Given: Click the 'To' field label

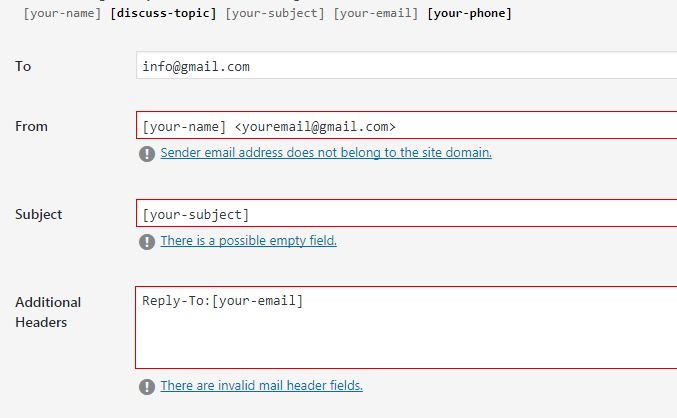Looking at the screenshot, I should click(23, 66).
